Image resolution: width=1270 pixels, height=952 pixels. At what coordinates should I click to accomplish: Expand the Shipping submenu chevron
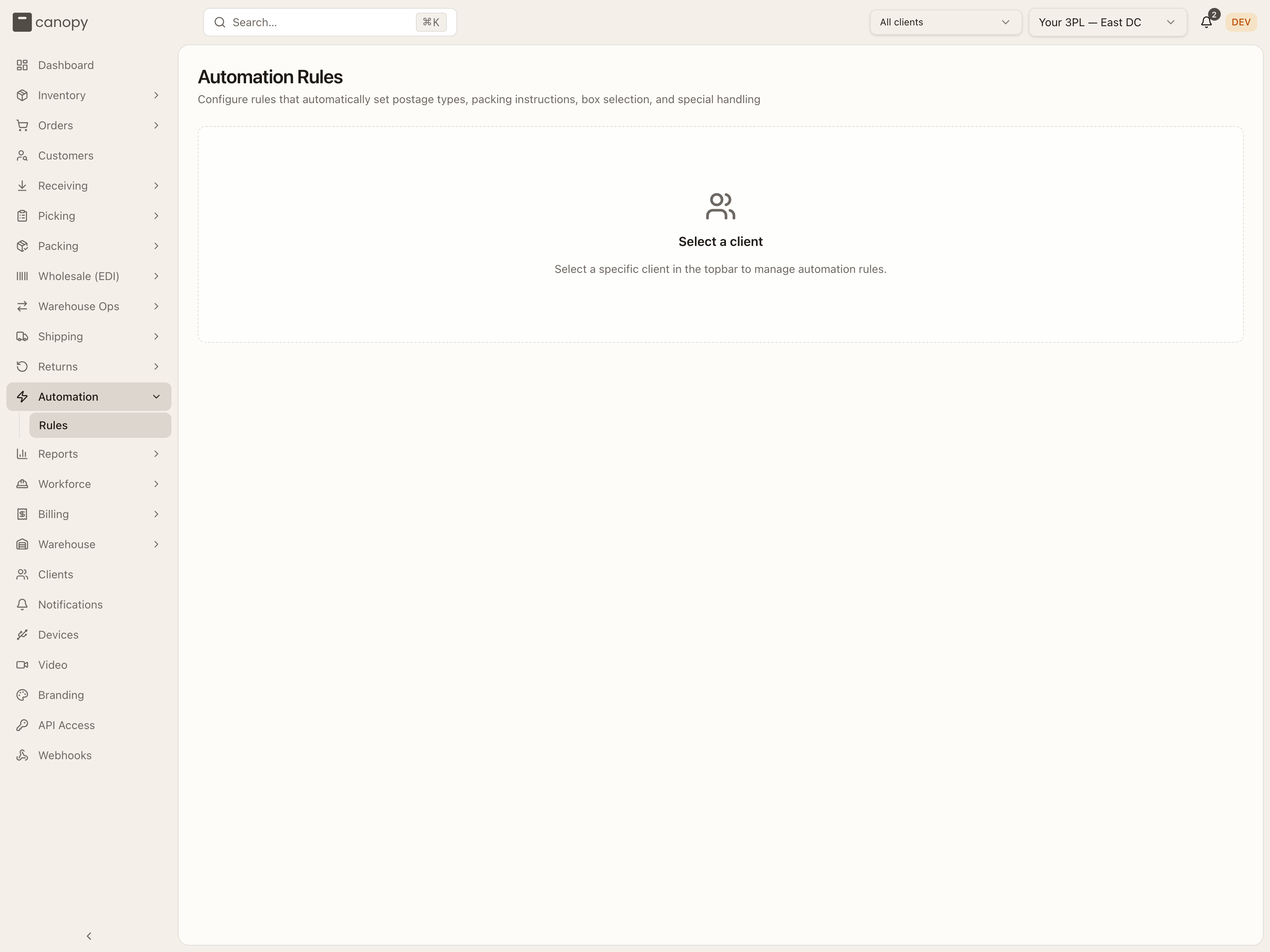(x=156, y=336)
